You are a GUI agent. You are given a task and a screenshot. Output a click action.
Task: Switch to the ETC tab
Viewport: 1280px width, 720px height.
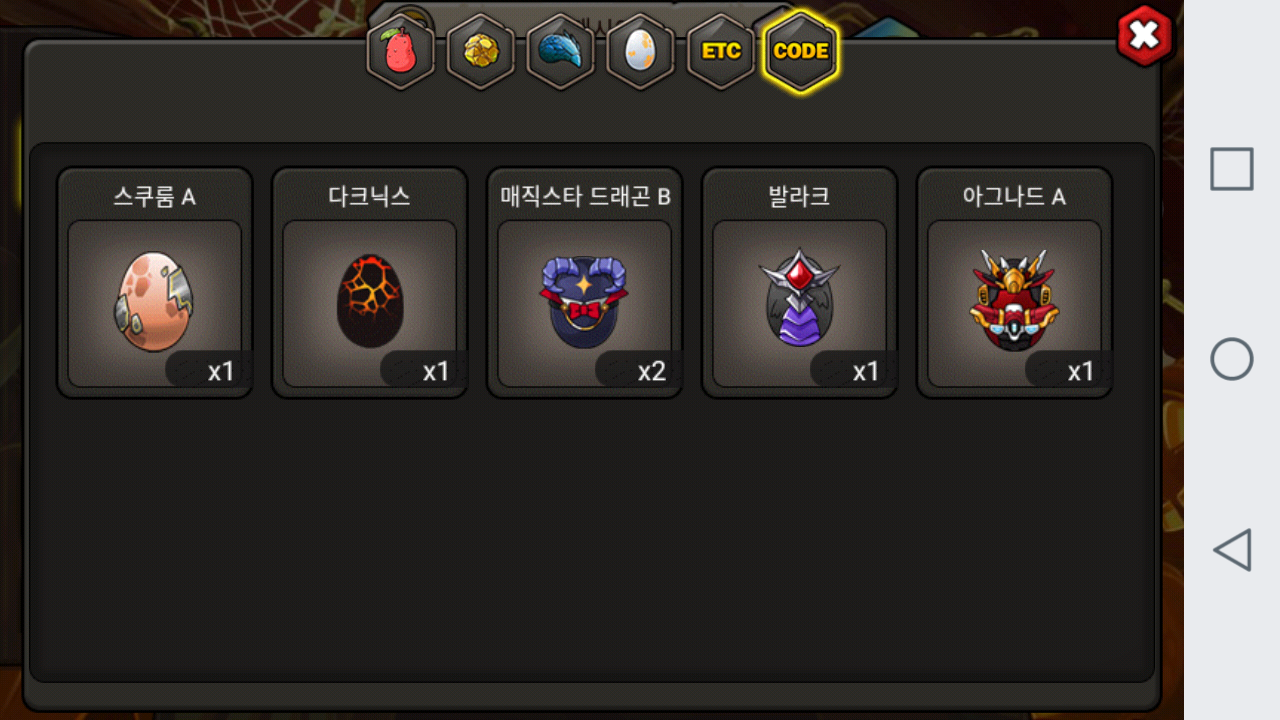(x=721, y=51)
